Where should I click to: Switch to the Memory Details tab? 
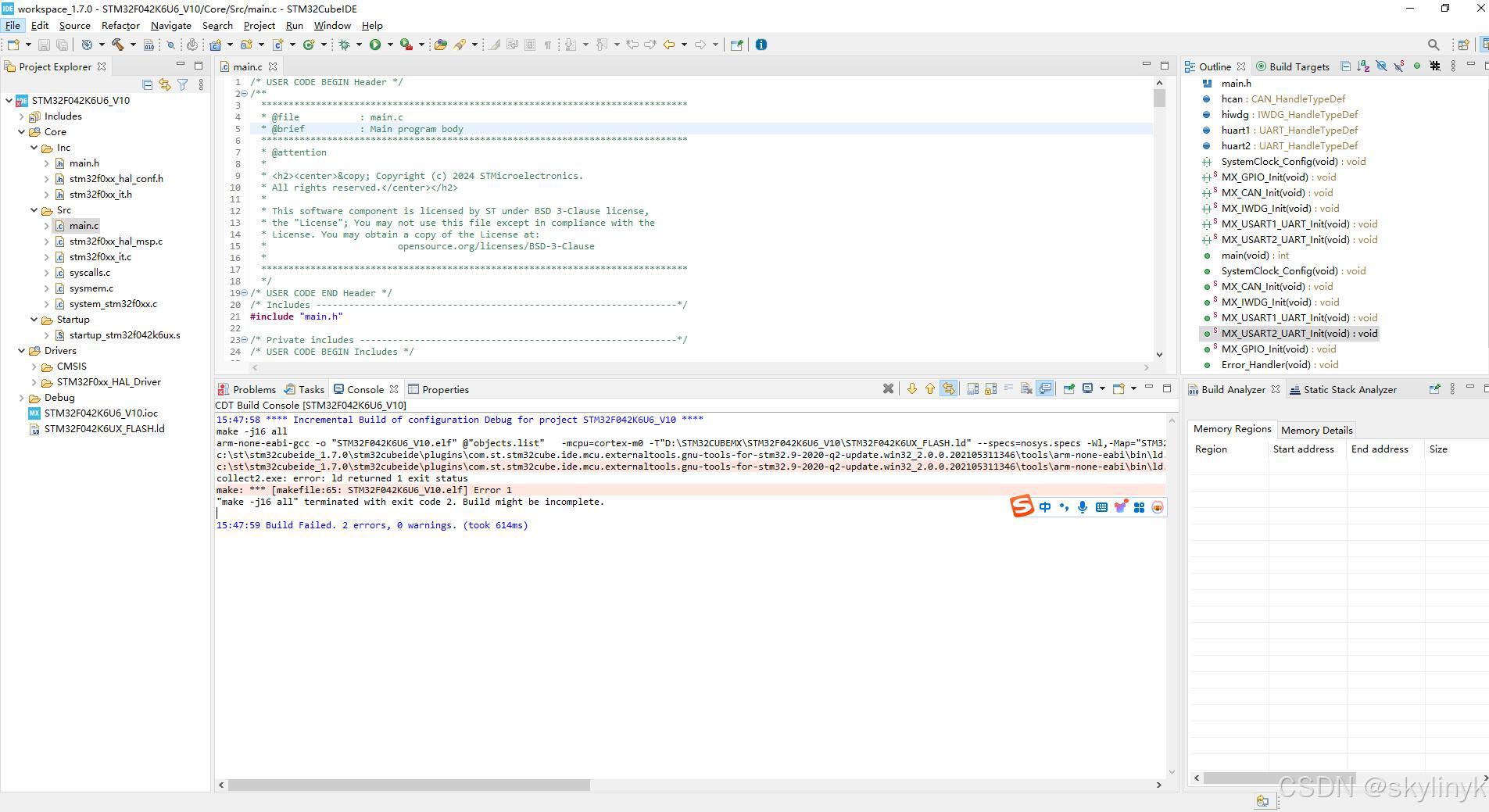pos(1316,430)
